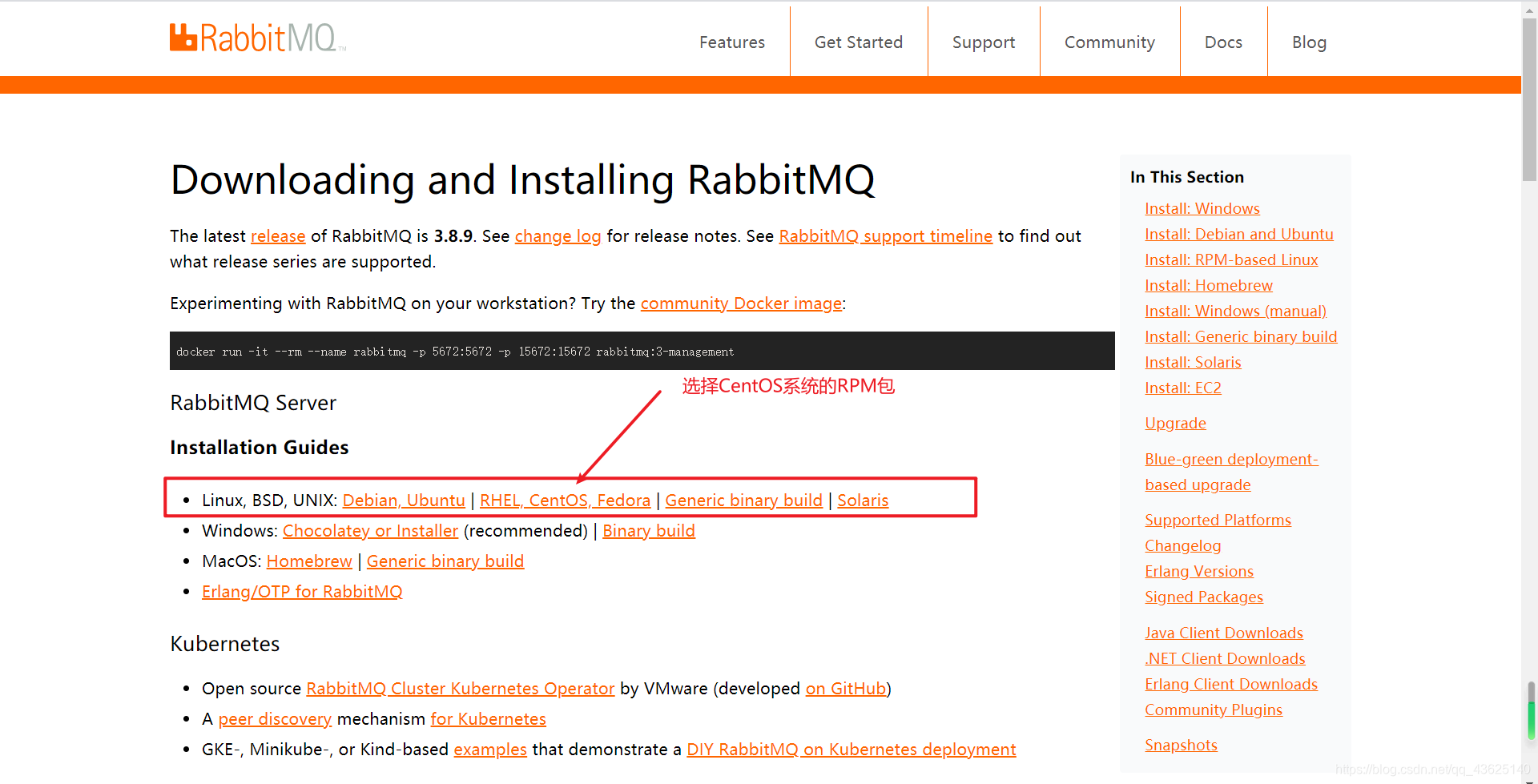This screenshot has height=784, width=1538.
Task: Open the 'examples' link
Action: tap(490, 750)
